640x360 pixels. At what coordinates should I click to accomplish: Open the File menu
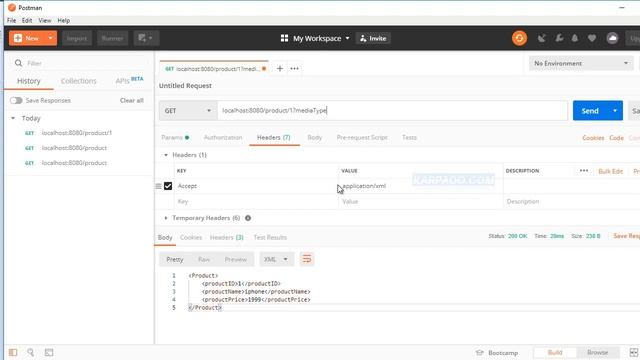pos(11,20)
